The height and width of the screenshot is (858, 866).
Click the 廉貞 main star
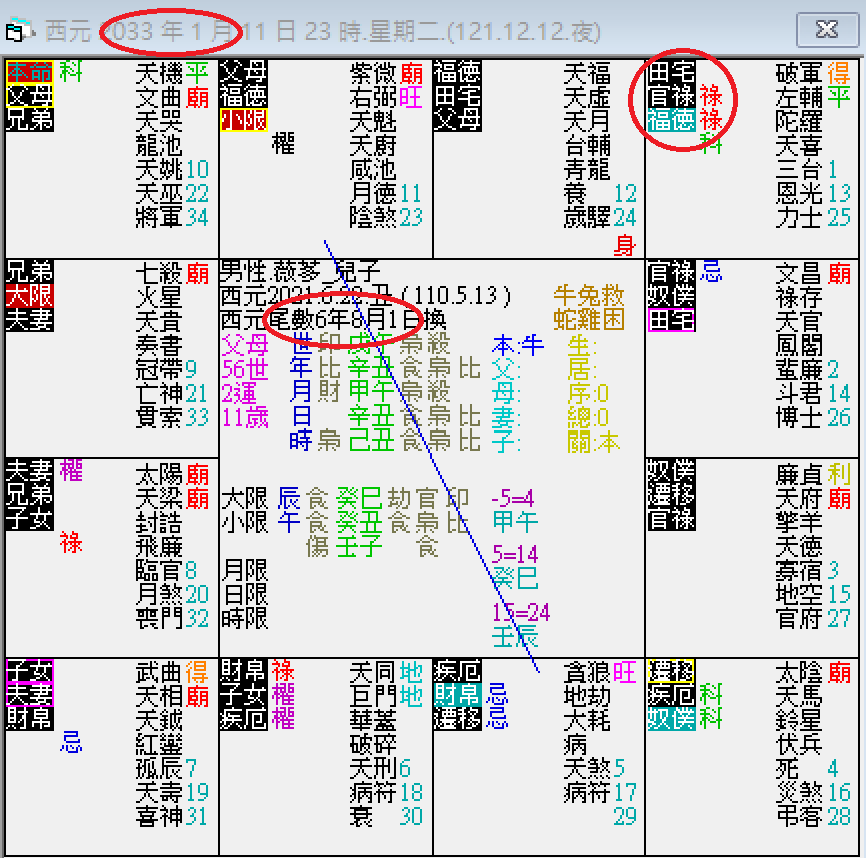pyautogui.click(x=799, y=474)
